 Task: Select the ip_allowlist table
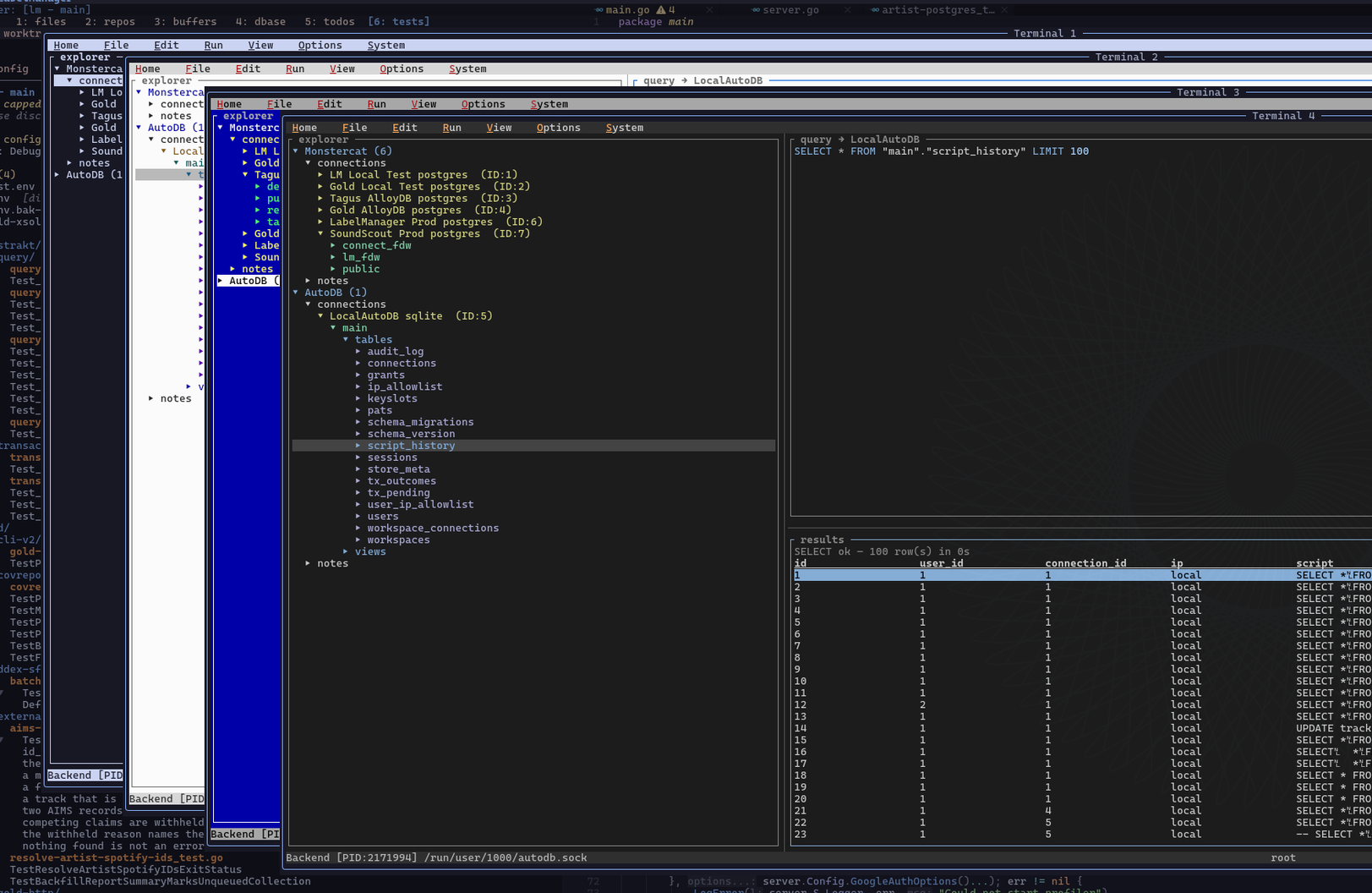click(404, 387)
